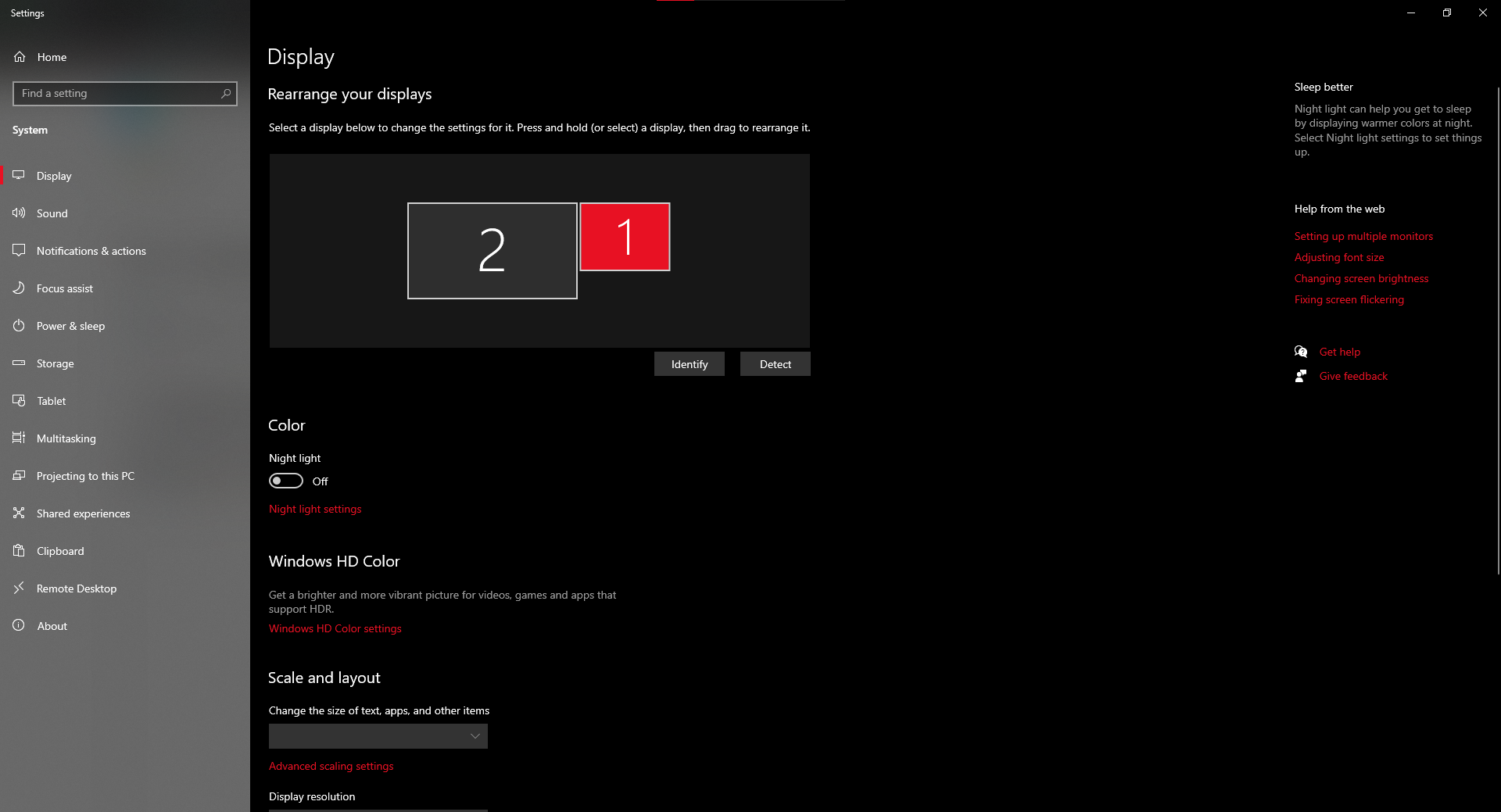Click the Identify button

[x=690, y=364]
